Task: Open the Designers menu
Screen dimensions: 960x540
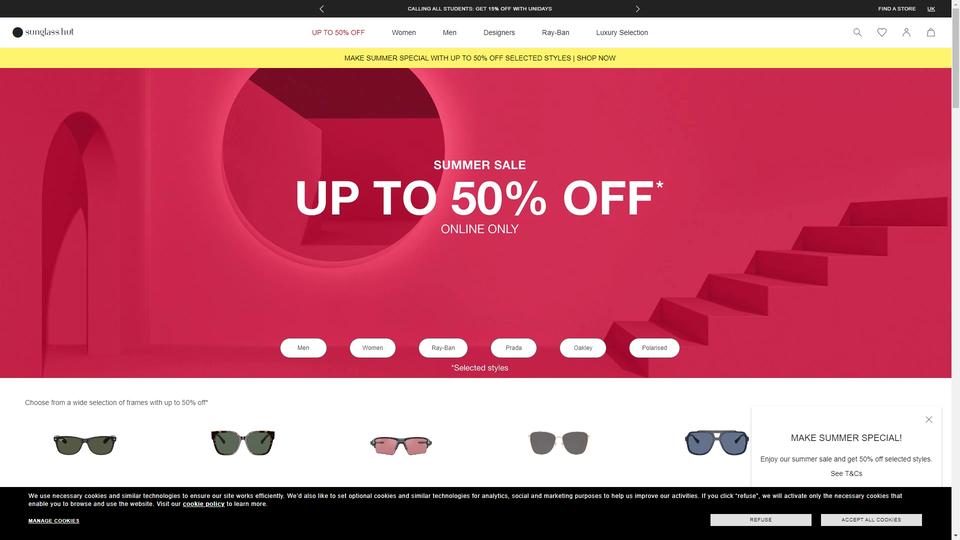Action: coord(499,32)
